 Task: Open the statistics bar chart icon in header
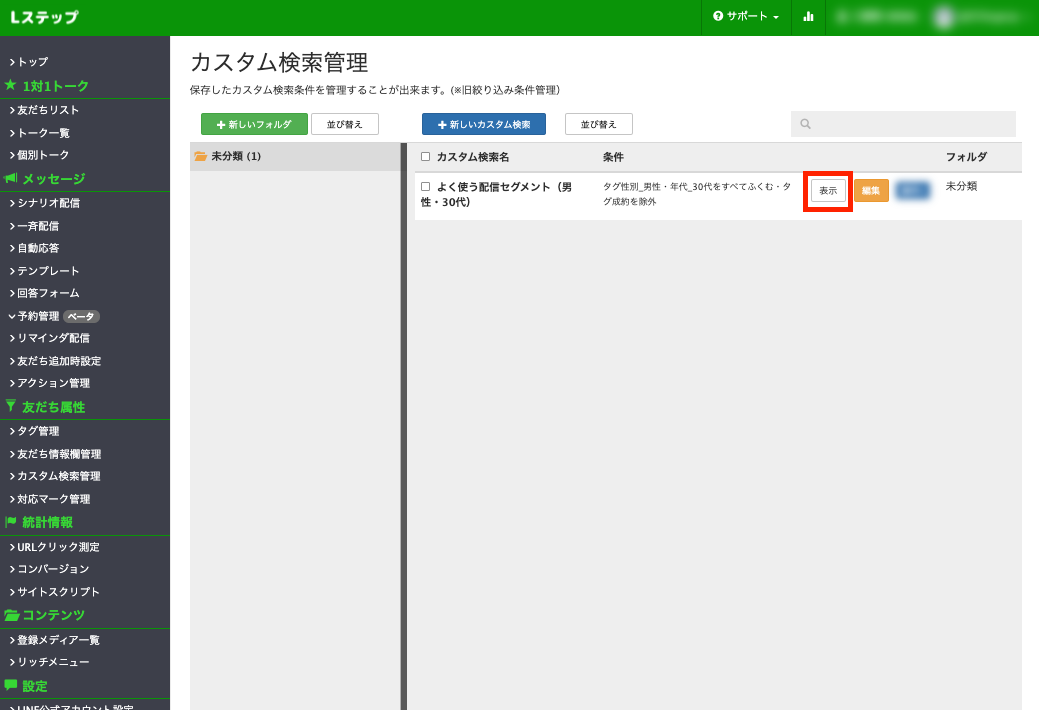808,17
